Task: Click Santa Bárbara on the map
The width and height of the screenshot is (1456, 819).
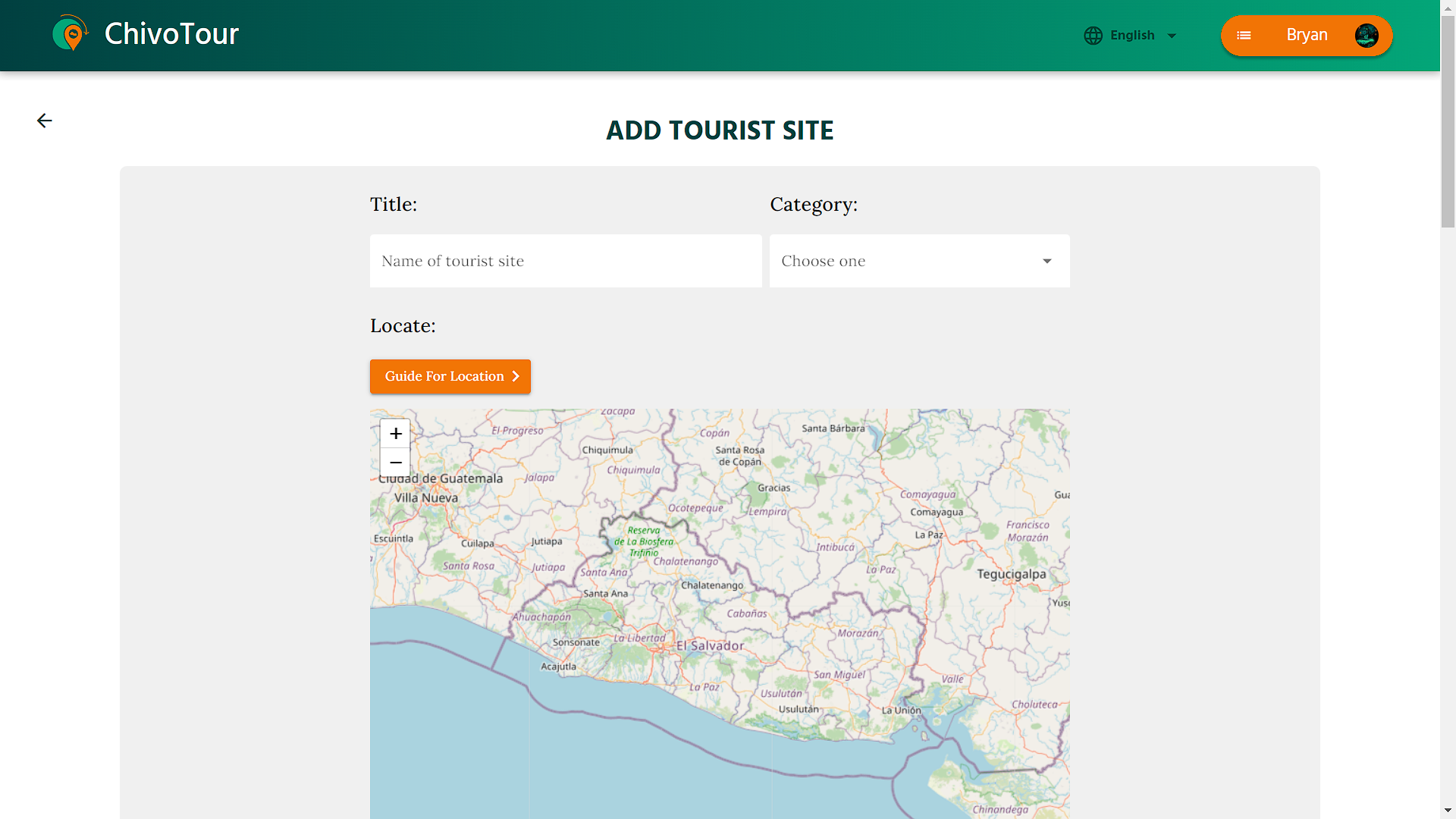Action: pos(833,428)
